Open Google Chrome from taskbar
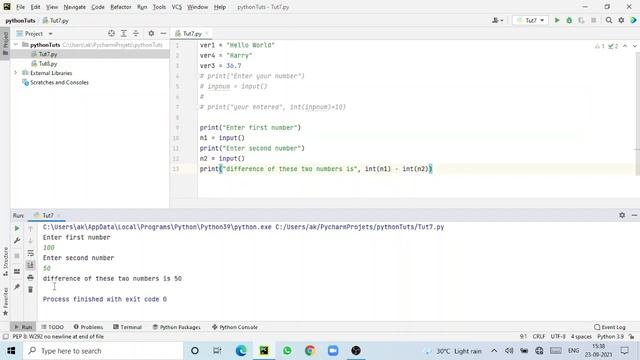 (310, 351)
